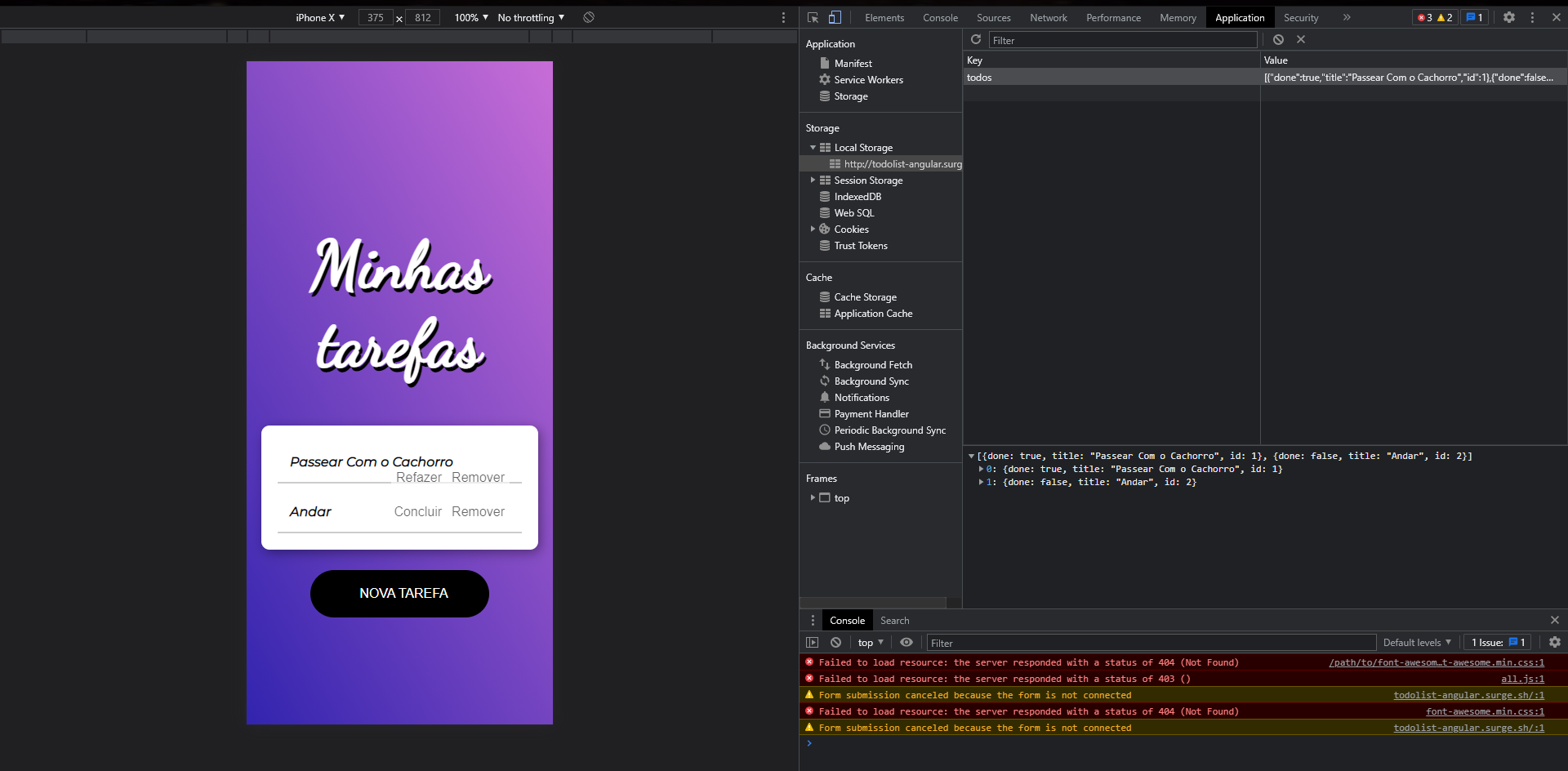Click Remover on the Andar task
Viewport: 1568px width, 771px height.
pyautogui.click(x=478, y=512)
